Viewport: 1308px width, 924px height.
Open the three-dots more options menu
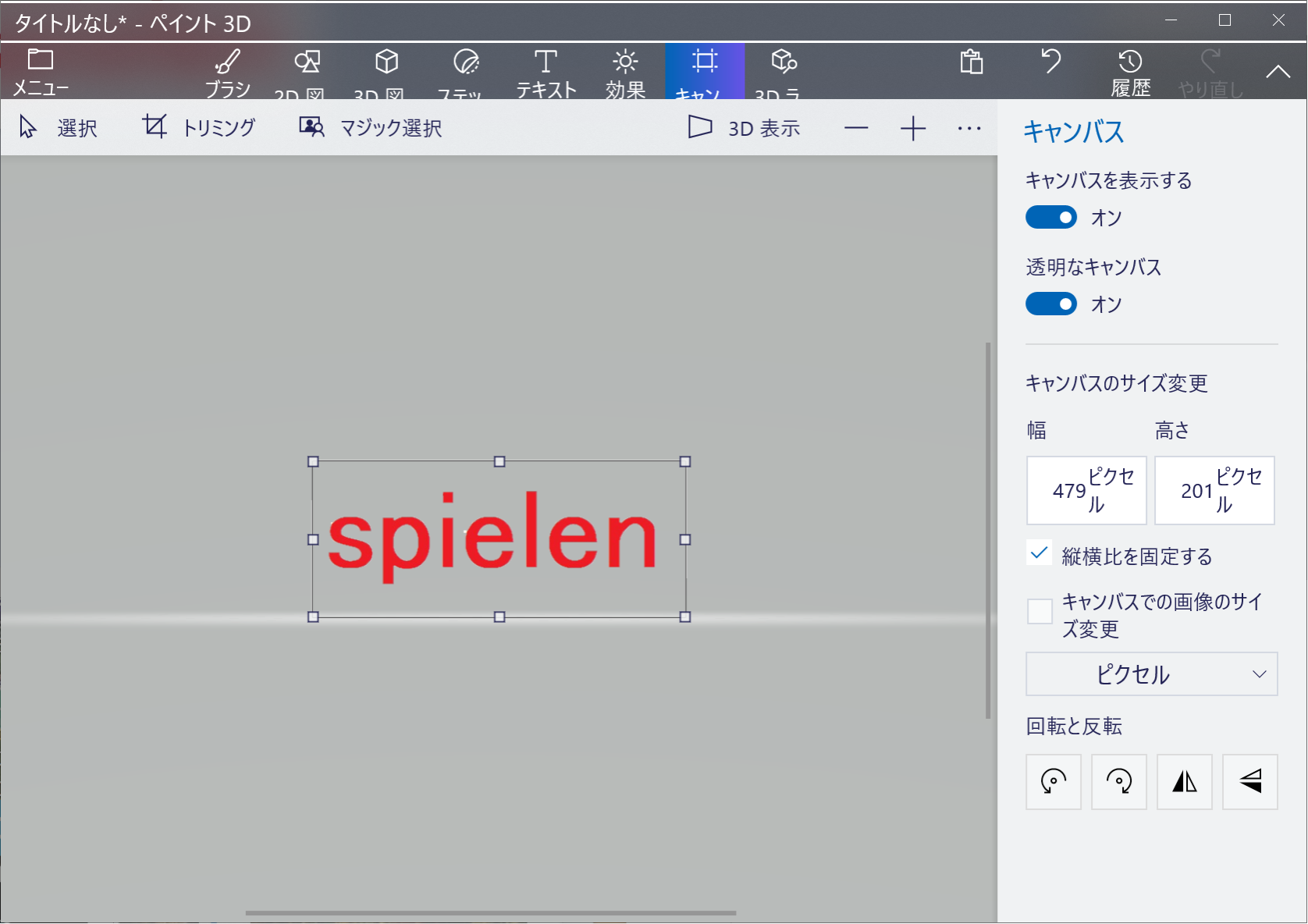pyautogui.click(x=969, y=129)
